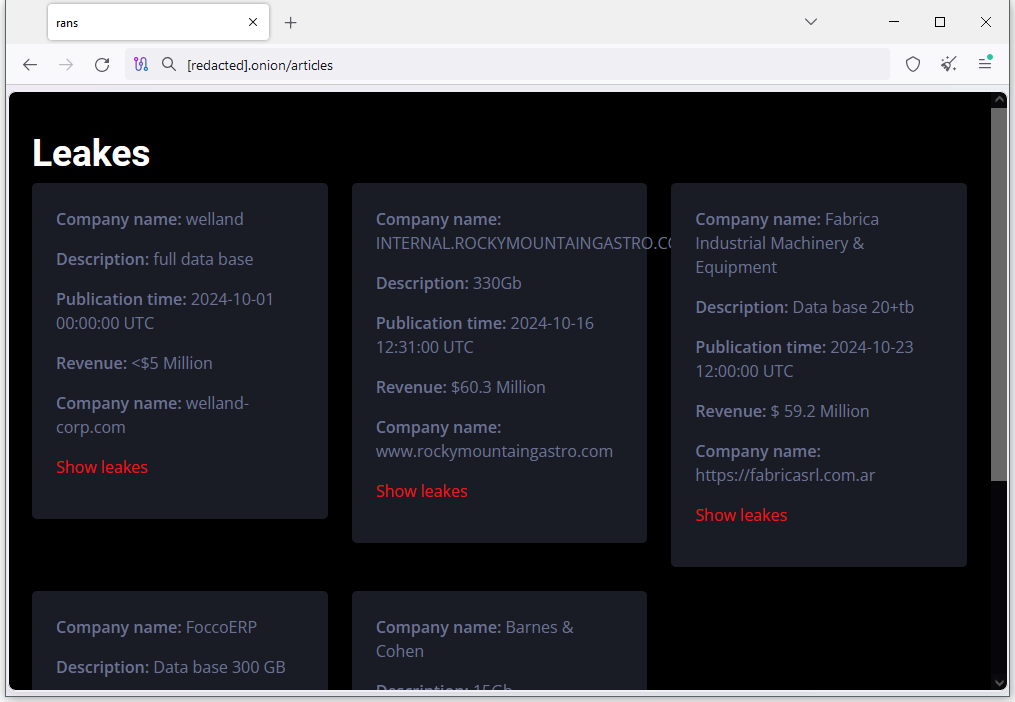Screen dimensions: 1015x702
Task: Click the 2024-10-16 12:31:00 UTC publication time
Action: 485,335
